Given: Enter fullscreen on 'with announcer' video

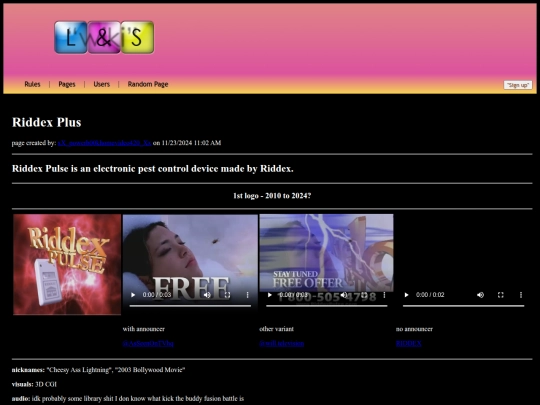Looking at the screenshot, I should [227, 295].
